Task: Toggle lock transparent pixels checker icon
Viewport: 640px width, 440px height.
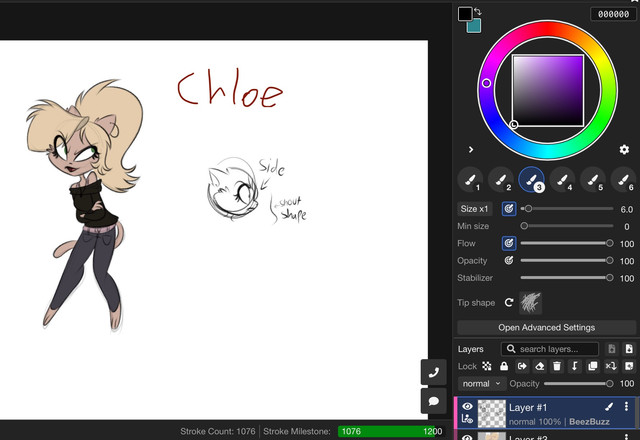Action: [x=487, y=366]
